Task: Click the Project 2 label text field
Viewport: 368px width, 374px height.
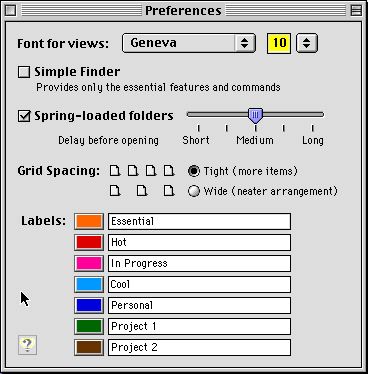Action: tap(199, 347)
